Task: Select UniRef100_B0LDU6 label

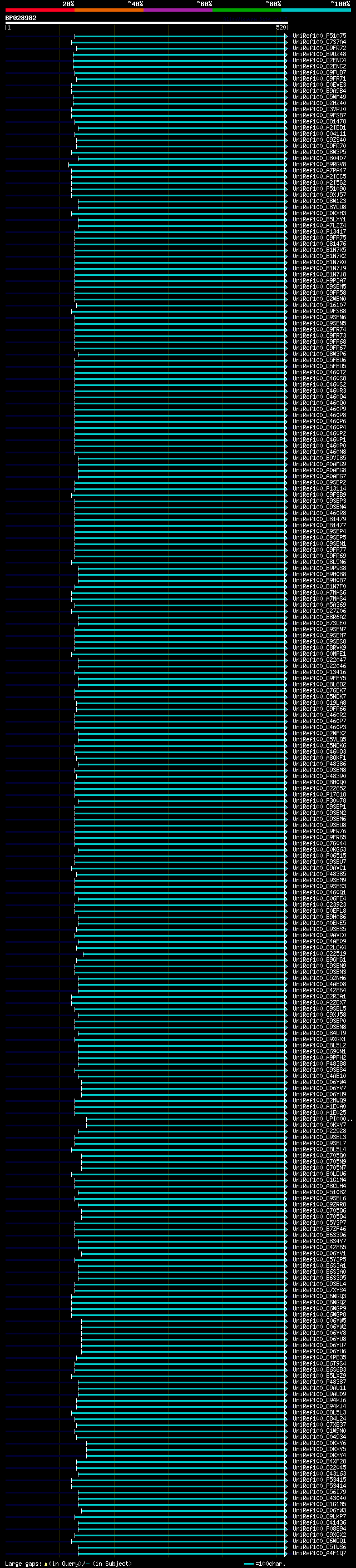Action: (319, 1174)
